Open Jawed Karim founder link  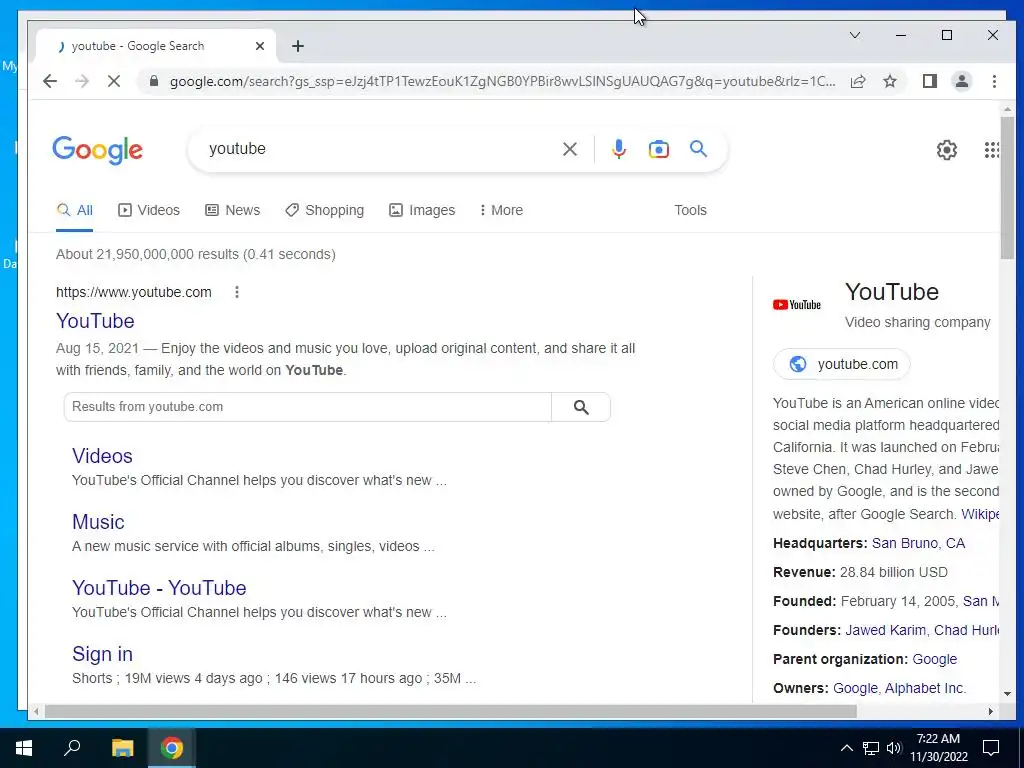(886, 630)
